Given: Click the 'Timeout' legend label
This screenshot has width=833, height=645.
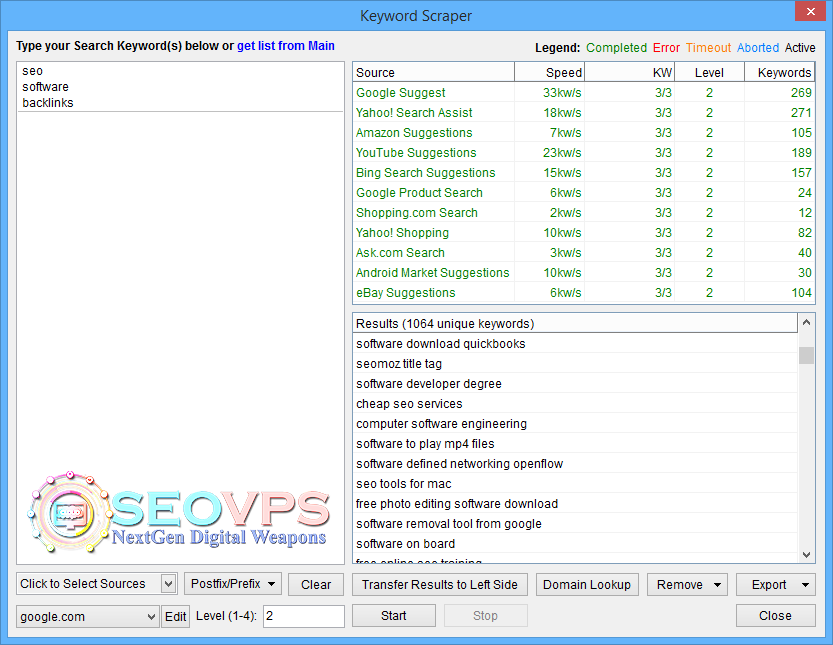Looking at the screenshot, I should point(708,48).
